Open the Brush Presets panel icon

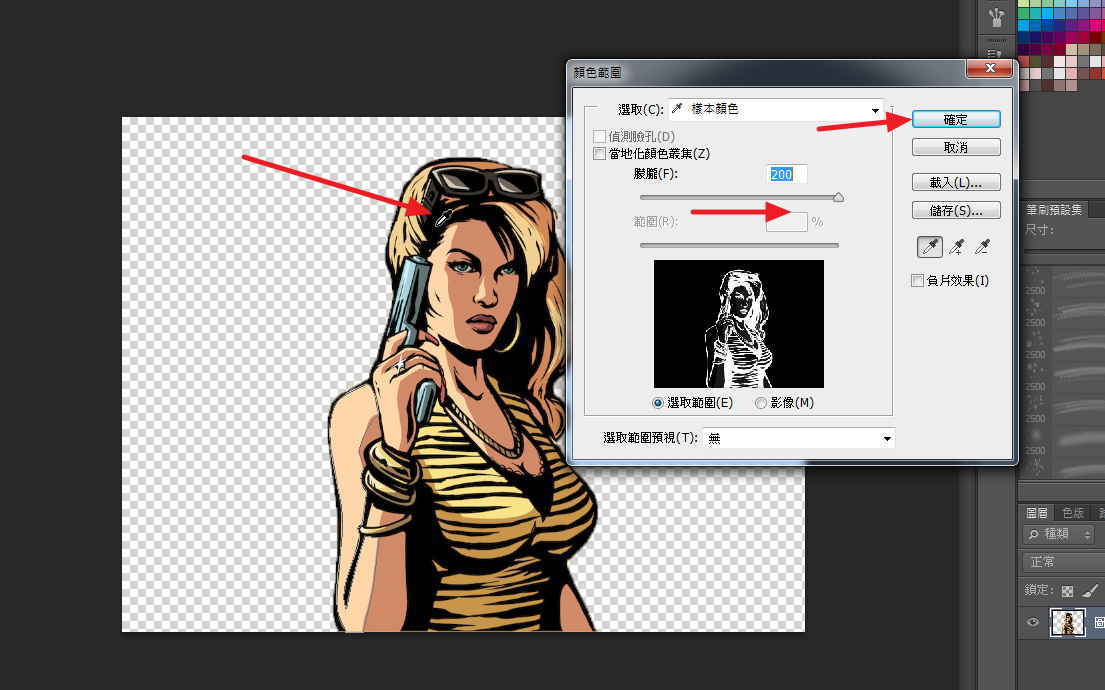click(996, 17)
